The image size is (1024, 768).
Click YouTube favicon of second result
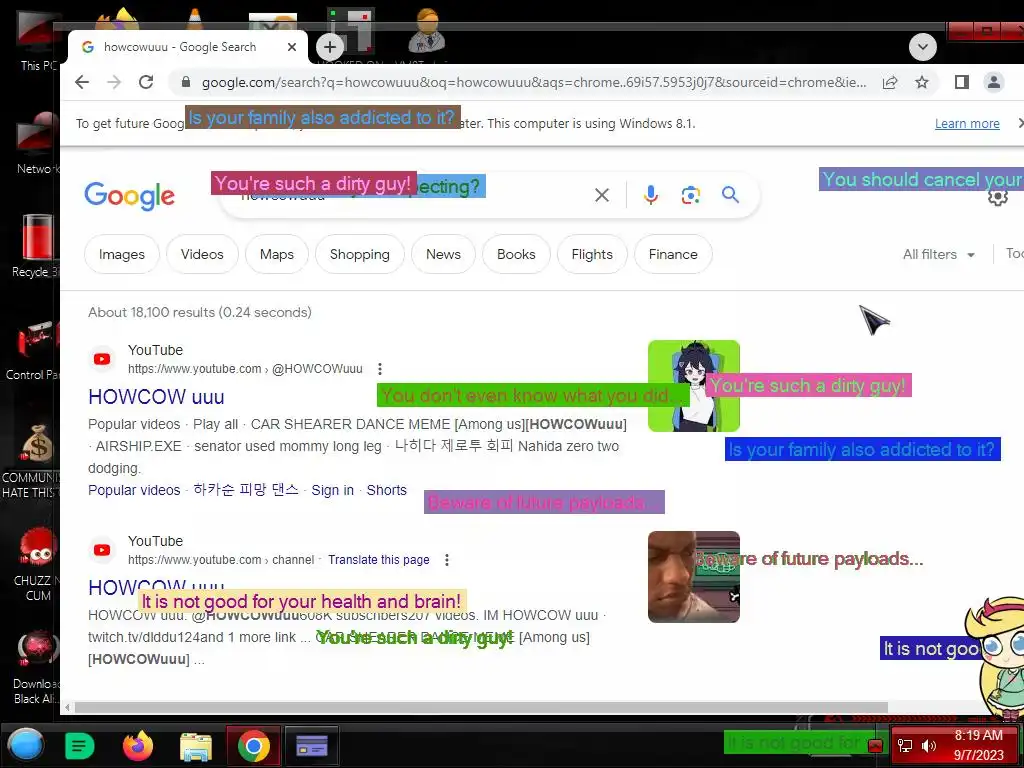[102, 550]
